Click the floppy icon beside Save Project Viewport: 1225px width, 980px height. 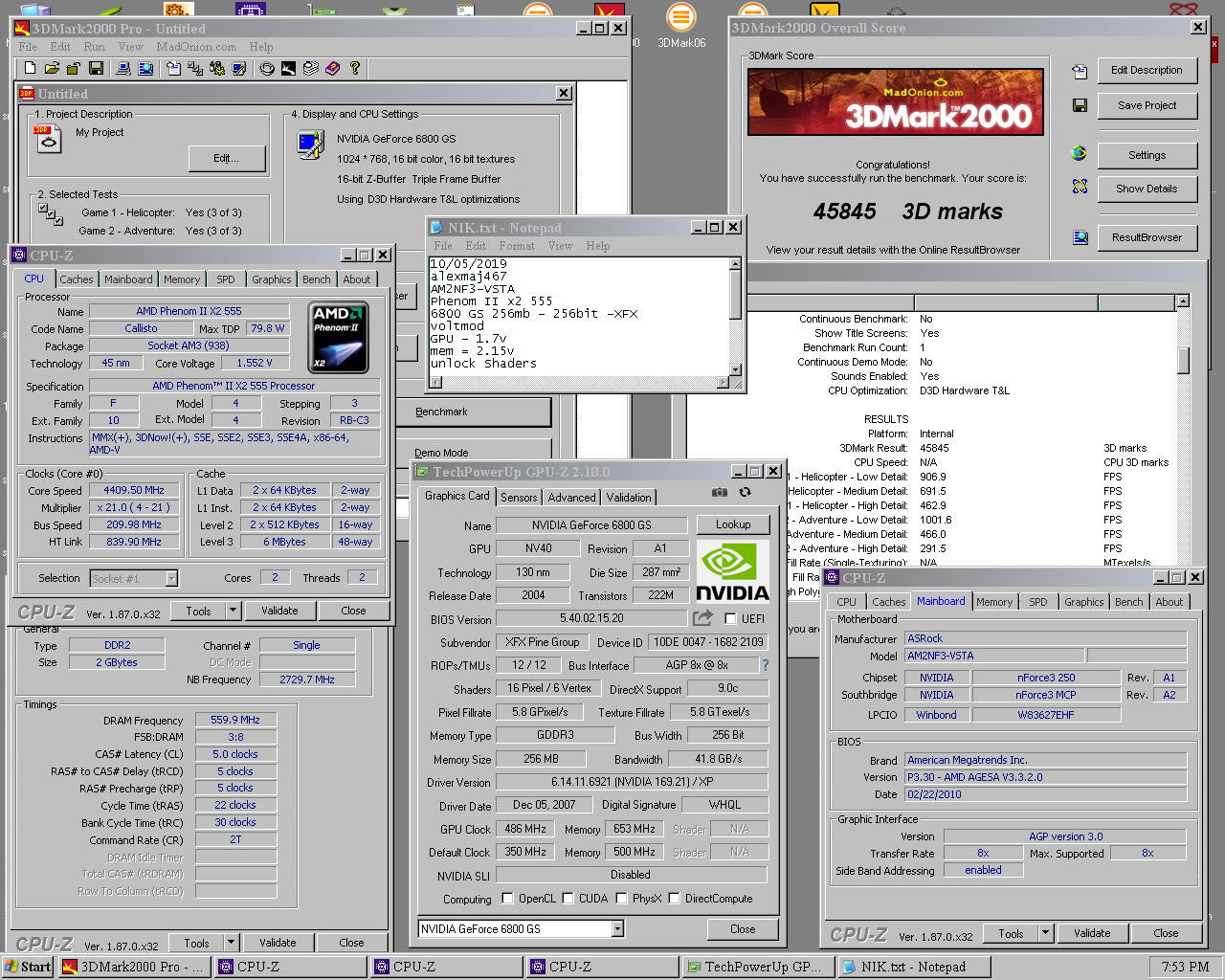click(x=1080, y=105)
